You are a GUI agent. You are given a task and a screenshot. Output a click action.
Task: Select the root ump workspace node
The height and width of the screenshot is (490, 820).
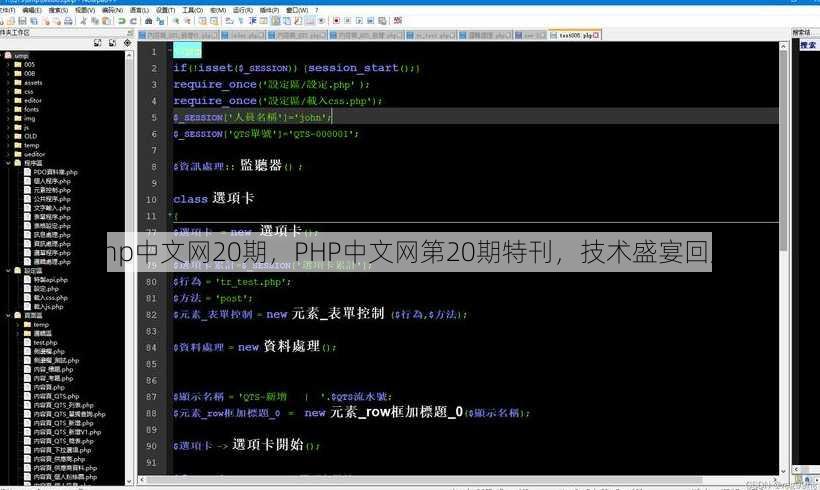pyautogui.click(x=21, y=55)
